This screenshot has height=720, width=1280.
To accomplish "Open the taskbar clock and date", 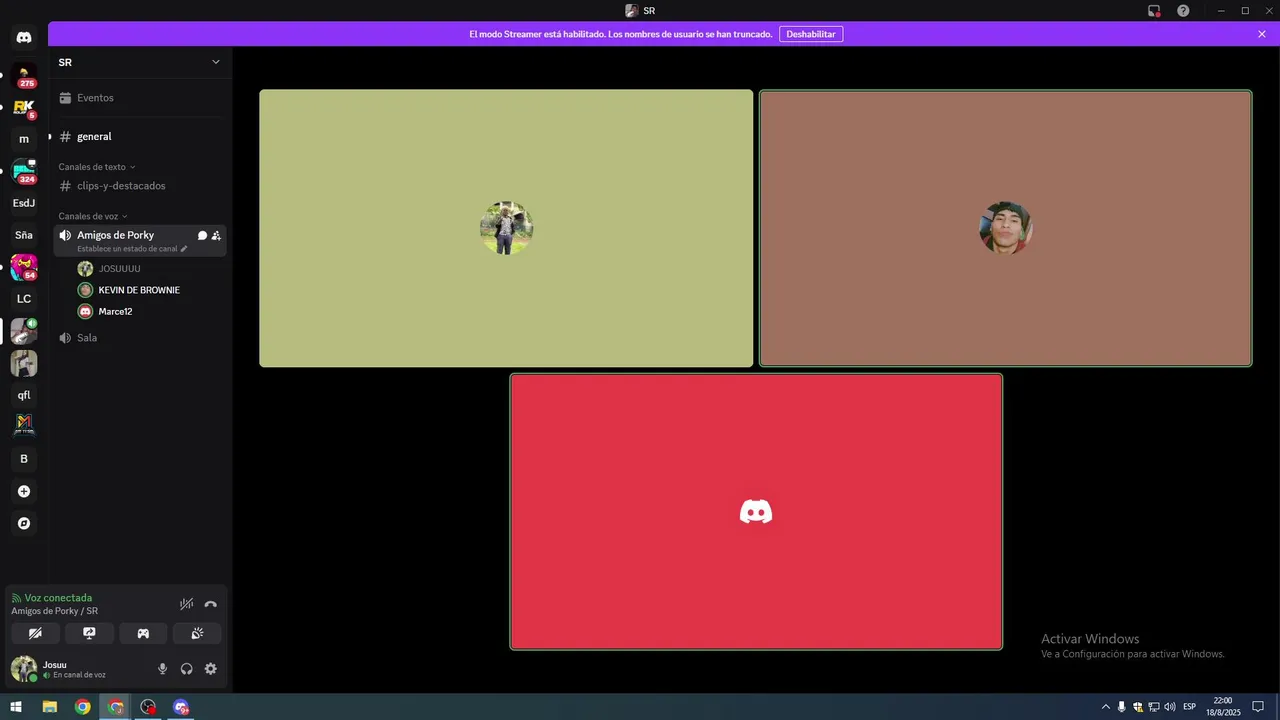I will pos(1222,707).
